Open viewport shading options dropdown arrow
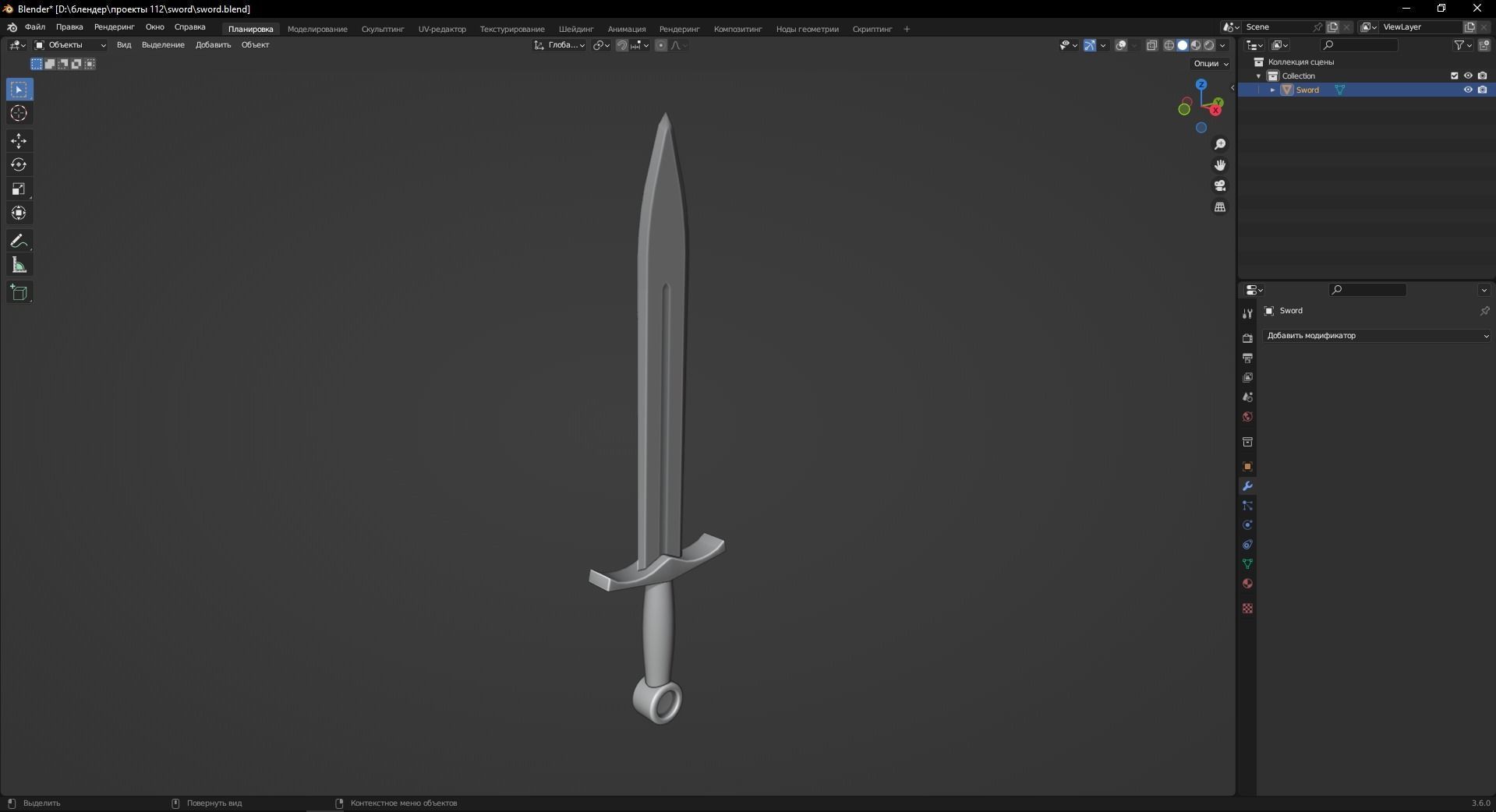The height and width of the screenshot is (812, 1496). [x=1223, y=45]
